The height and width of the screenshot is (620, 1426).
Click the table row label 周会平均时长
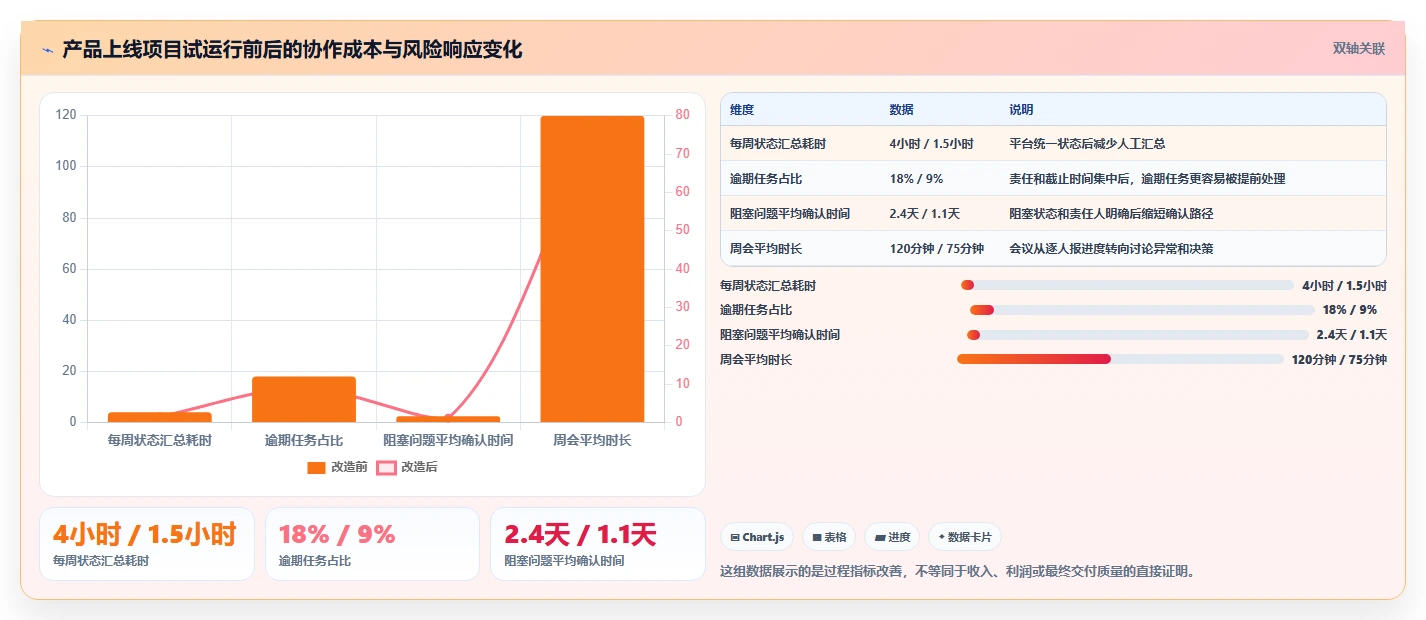coord(766,249)
